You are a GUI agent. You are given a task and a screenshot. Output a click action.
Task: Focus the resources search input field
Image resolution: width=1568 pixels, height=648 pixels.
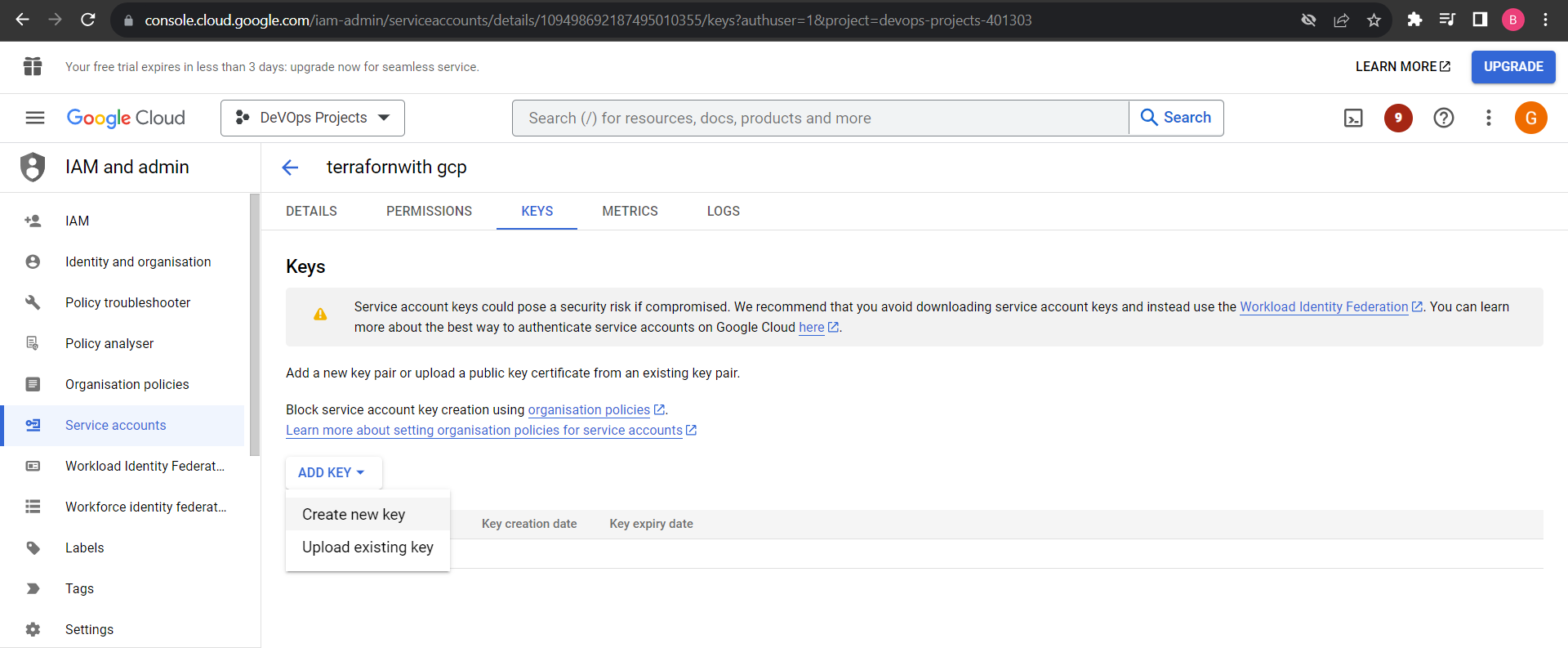[x=820, y=118]
